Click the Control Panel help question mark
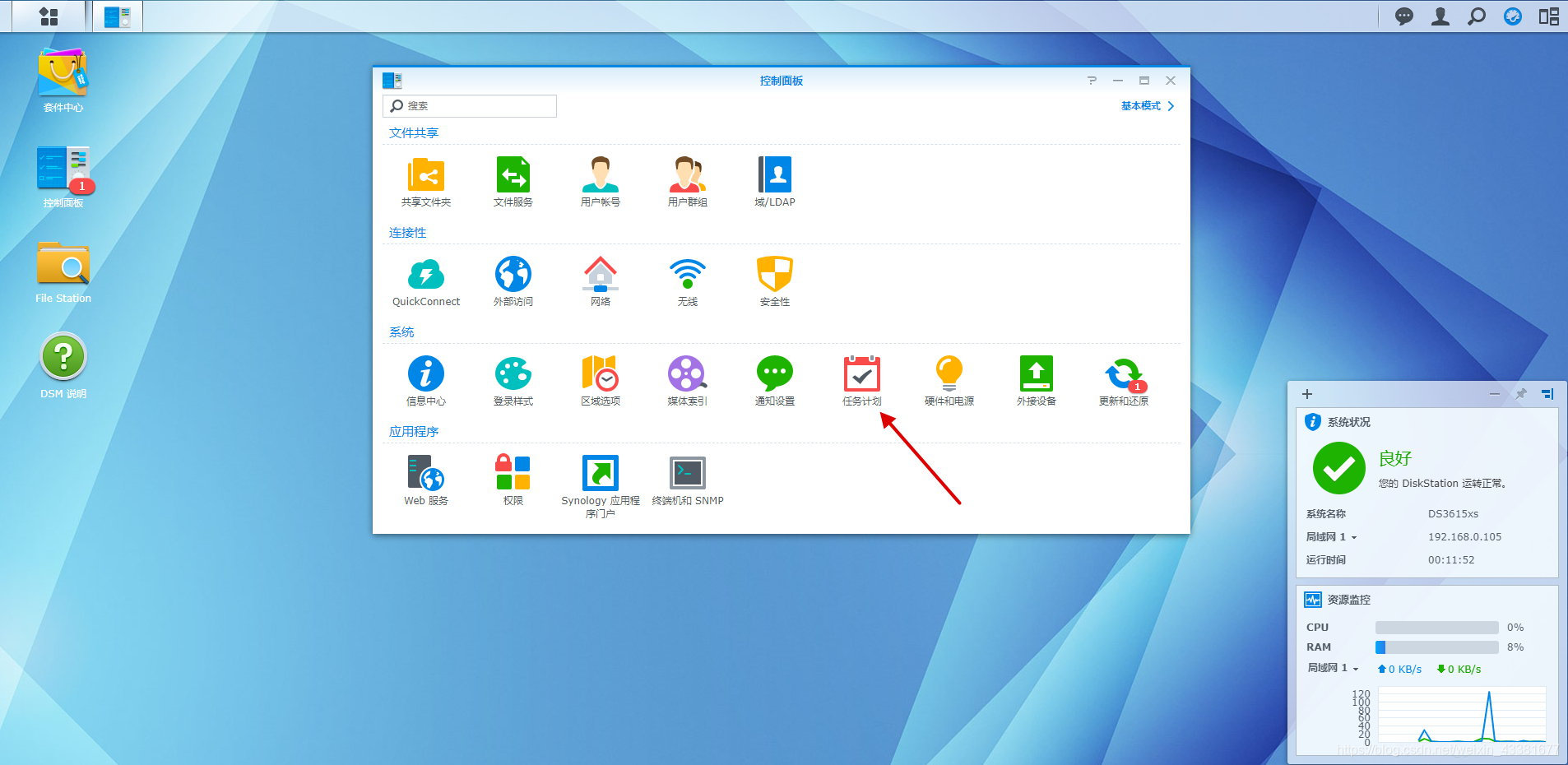Viewport: 1568px width, 765px height. (1092, 81)
